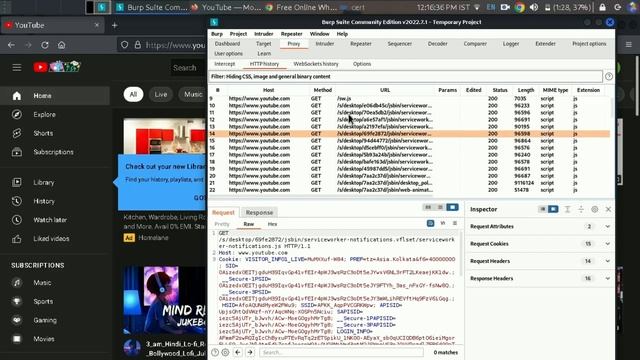Go to browser home page
Viewport: 640px width, 360px height.
(x=61, y=45)
